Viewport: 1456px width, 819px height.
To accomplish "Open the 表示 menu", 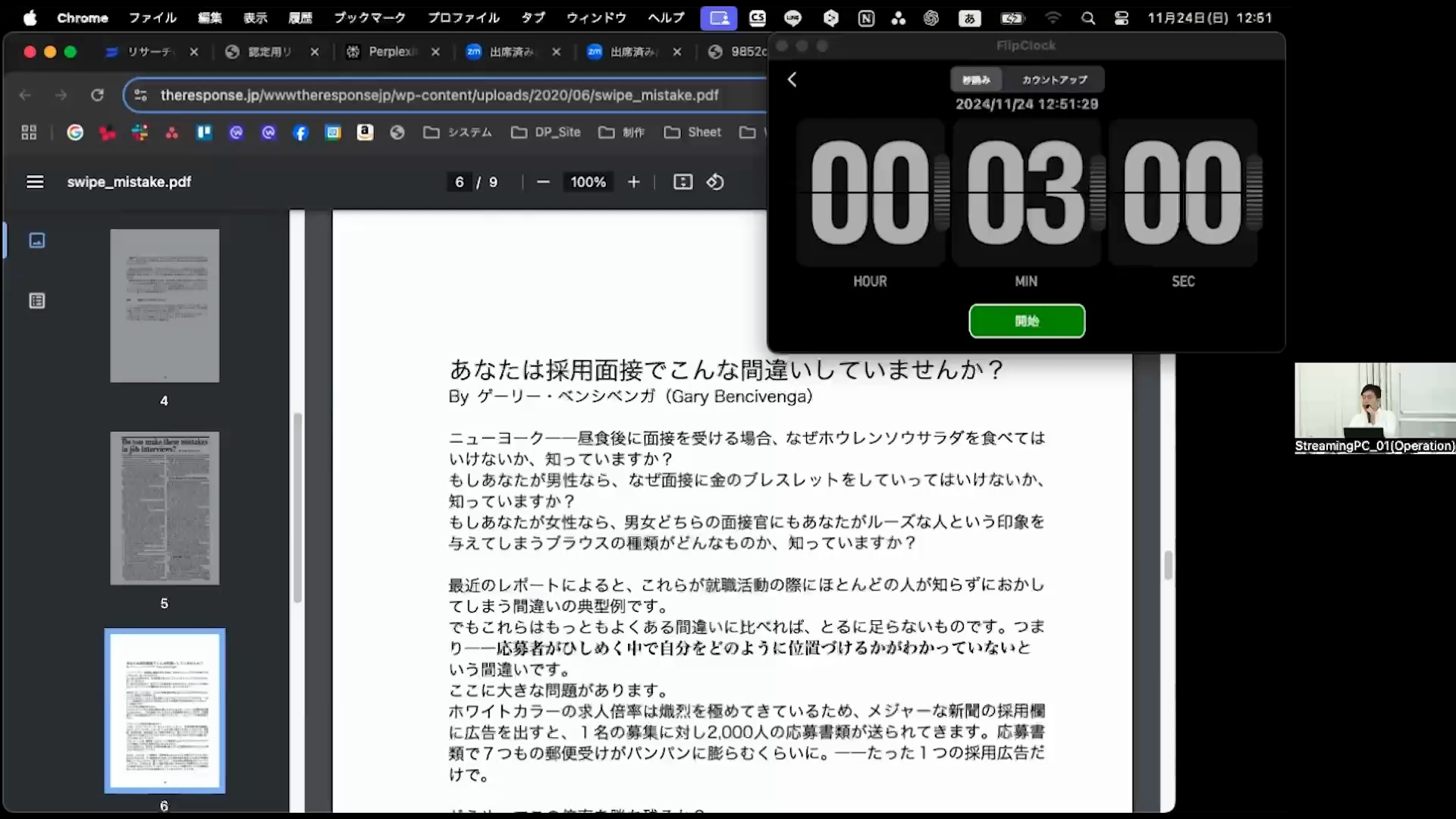I will click(256, 17).
